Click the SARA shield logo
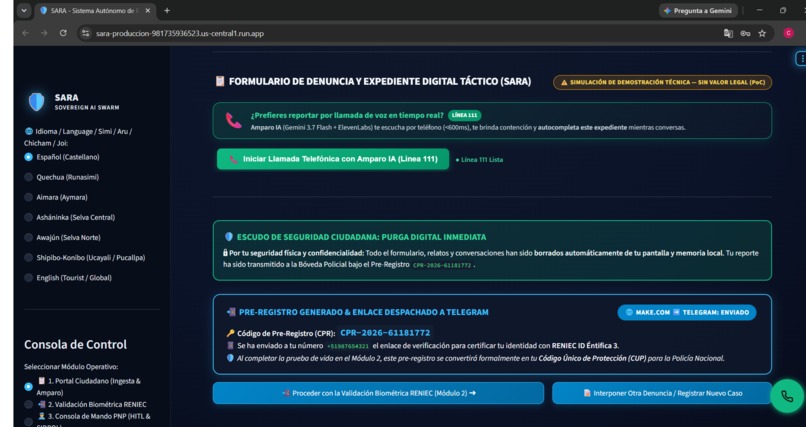This screenshot has height=427, width=806. pyautogui.click(x=36, y=101)
